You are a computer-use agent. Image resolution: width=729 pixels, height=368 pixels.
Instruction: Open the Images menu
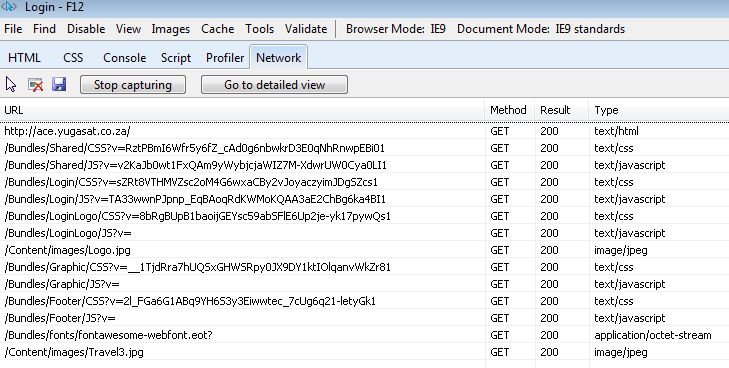171,29
